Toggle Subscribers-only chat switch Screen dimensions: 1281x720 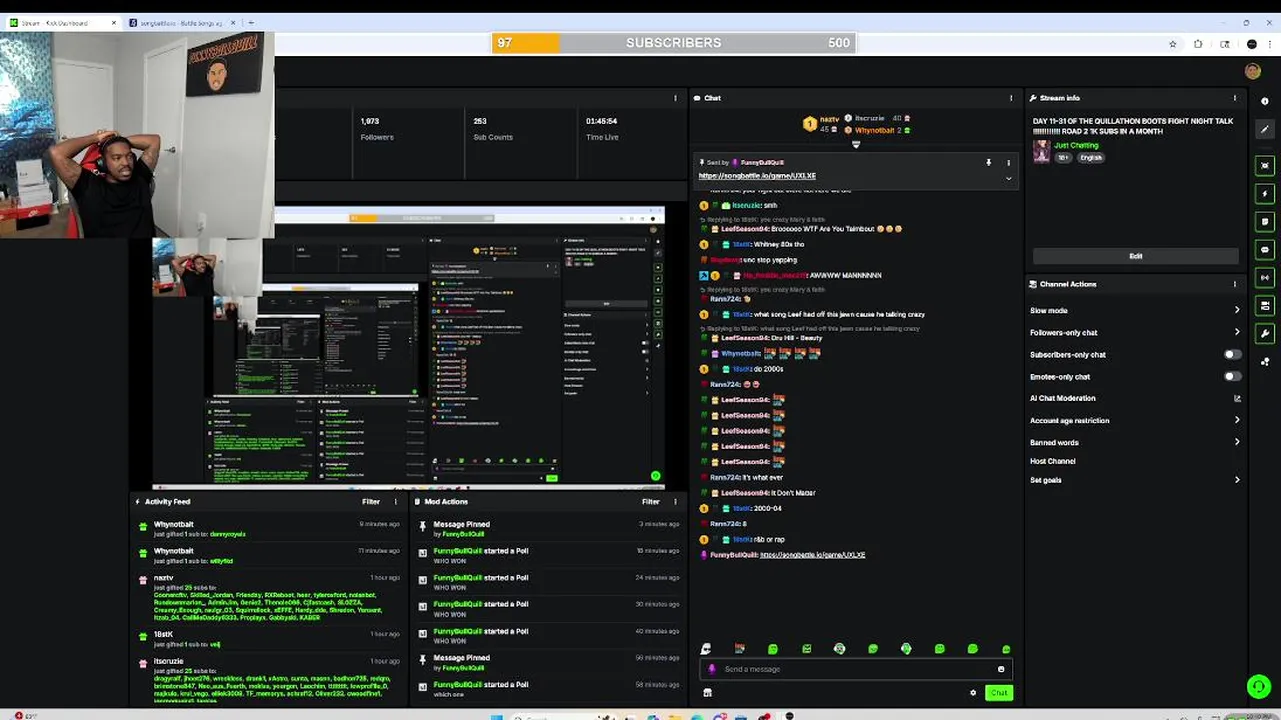click(x=1232, y=354)
